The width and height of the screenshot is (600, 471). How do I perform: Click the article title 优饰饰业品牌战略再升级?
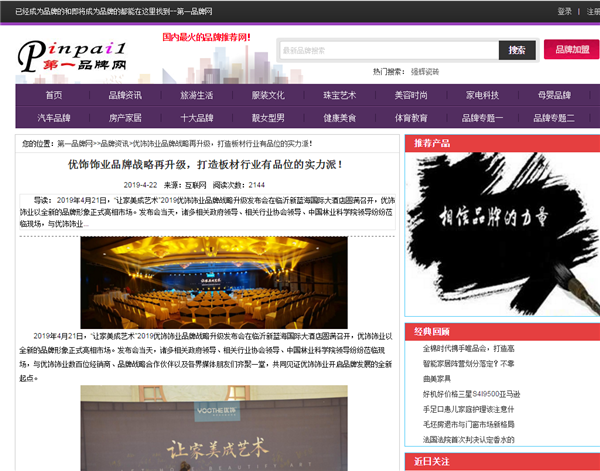[x=205, y=165]
